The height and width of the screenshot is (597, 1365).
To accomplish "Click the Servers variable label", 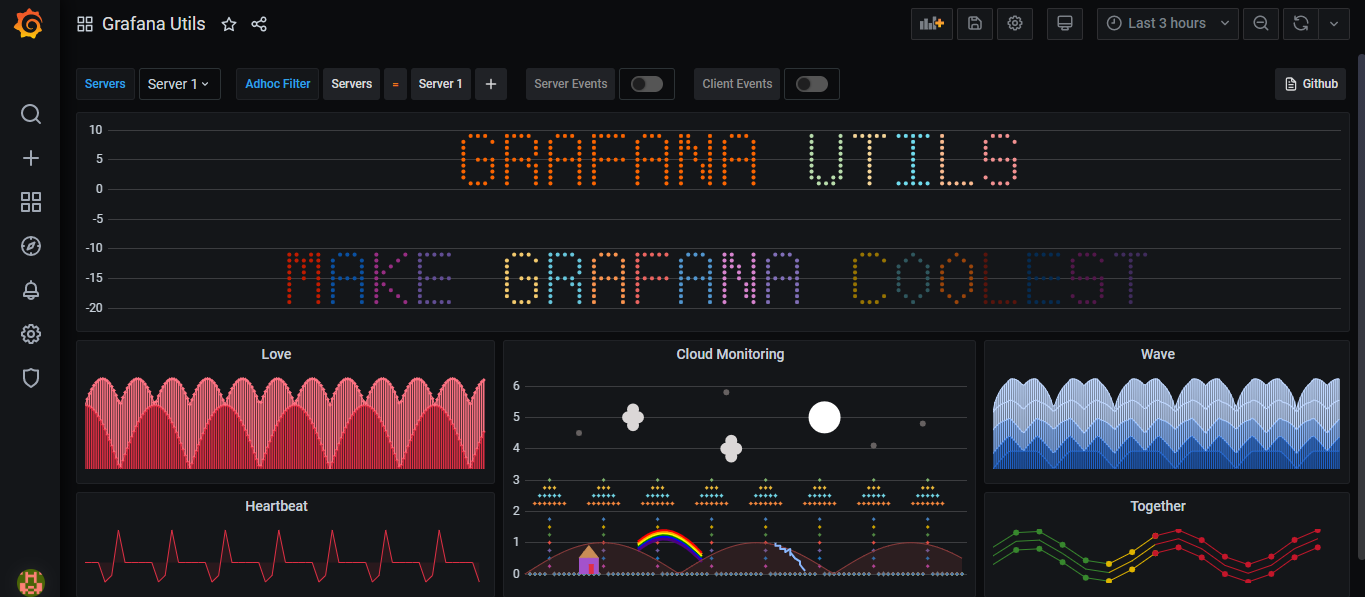I will coord(105,84).
